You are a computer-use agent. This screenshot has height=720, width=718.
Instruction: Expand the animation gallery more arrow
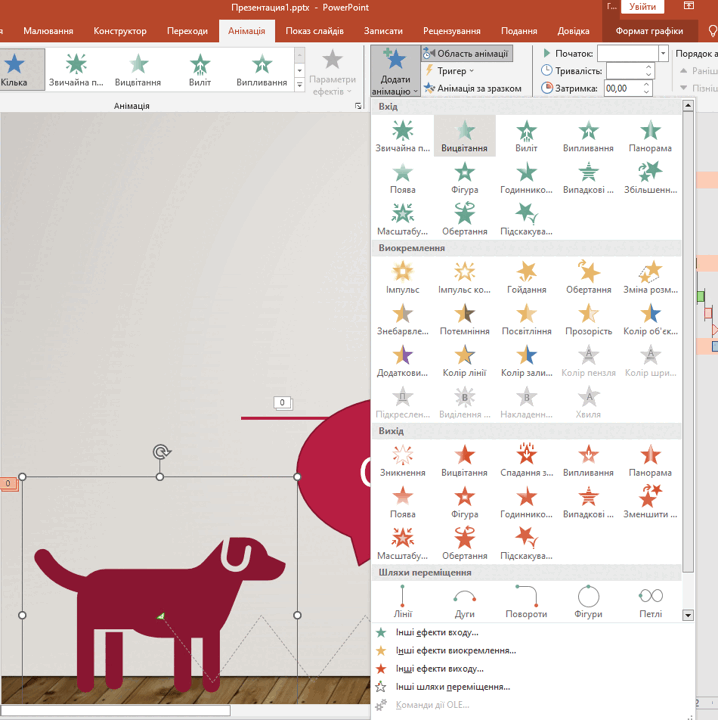point(299,84)
